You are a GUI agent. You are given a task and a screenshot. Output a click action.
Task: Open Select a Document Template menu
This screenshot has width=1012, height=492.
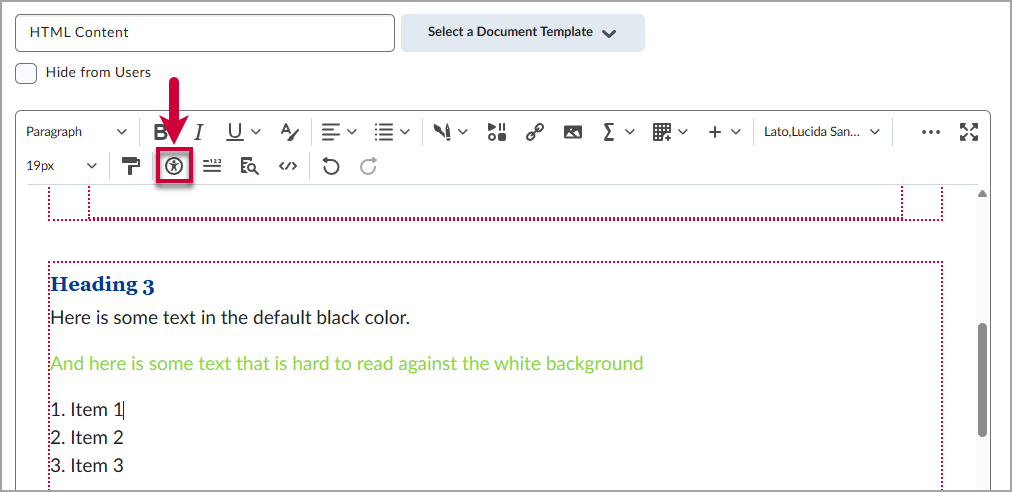pyautogui.click(x=523, y=32)
